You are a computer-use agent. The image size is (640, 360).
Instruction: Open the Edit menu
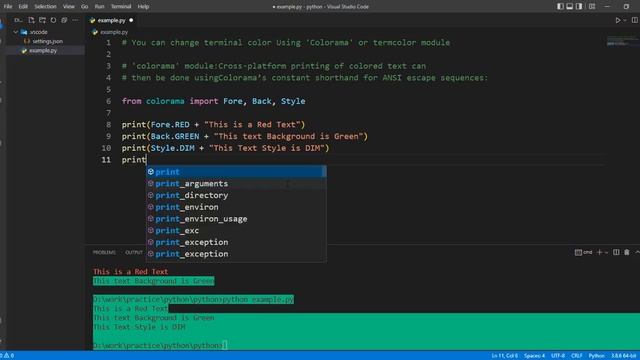point(23,7)
